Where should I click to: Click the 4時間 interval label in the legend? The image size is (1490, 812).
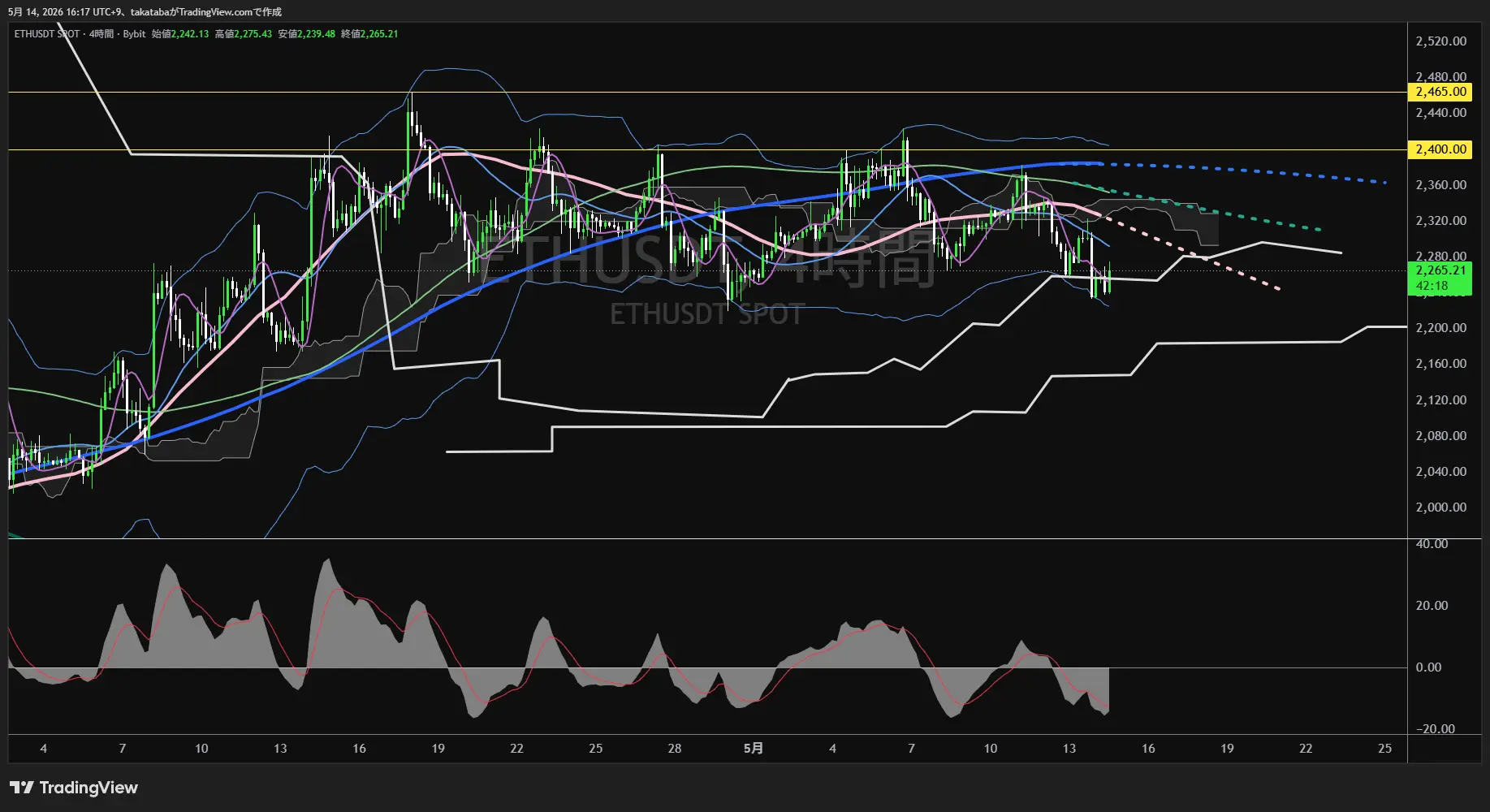coord(101,34)
